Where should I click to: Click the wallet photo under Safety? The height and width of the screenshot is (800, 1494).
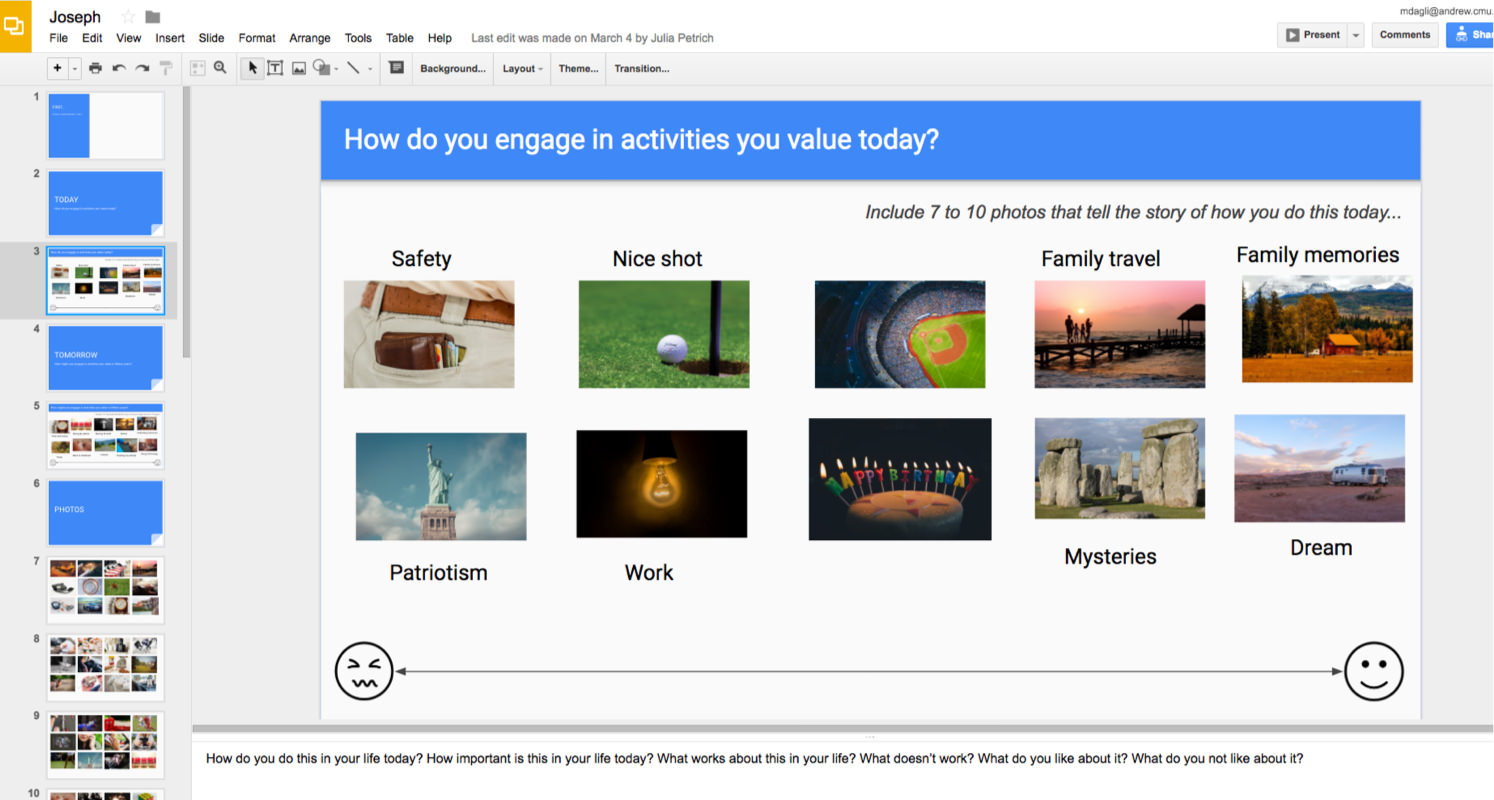[x=429, y=334]
